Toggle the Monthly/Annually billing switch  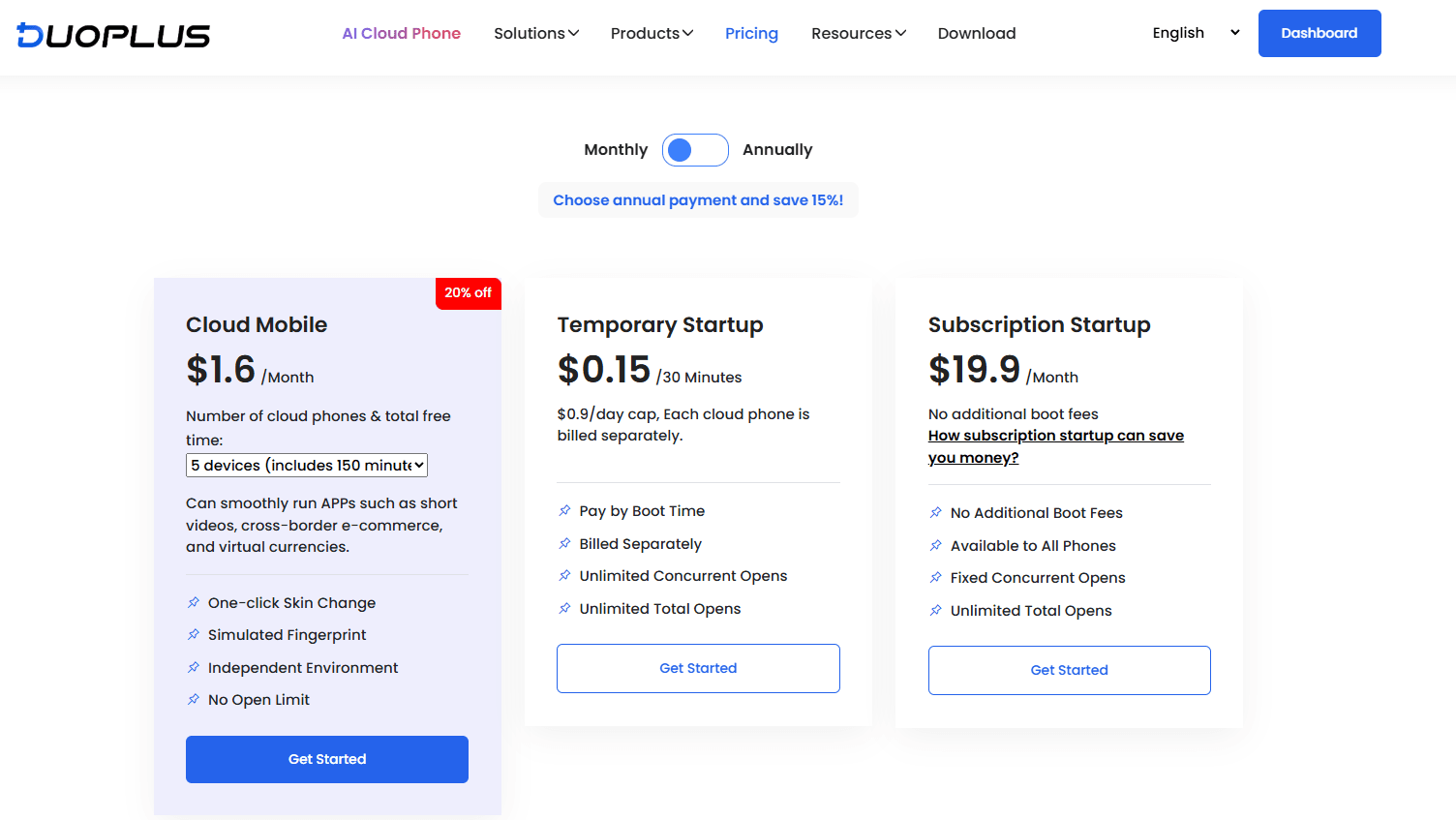coord(695,150)
